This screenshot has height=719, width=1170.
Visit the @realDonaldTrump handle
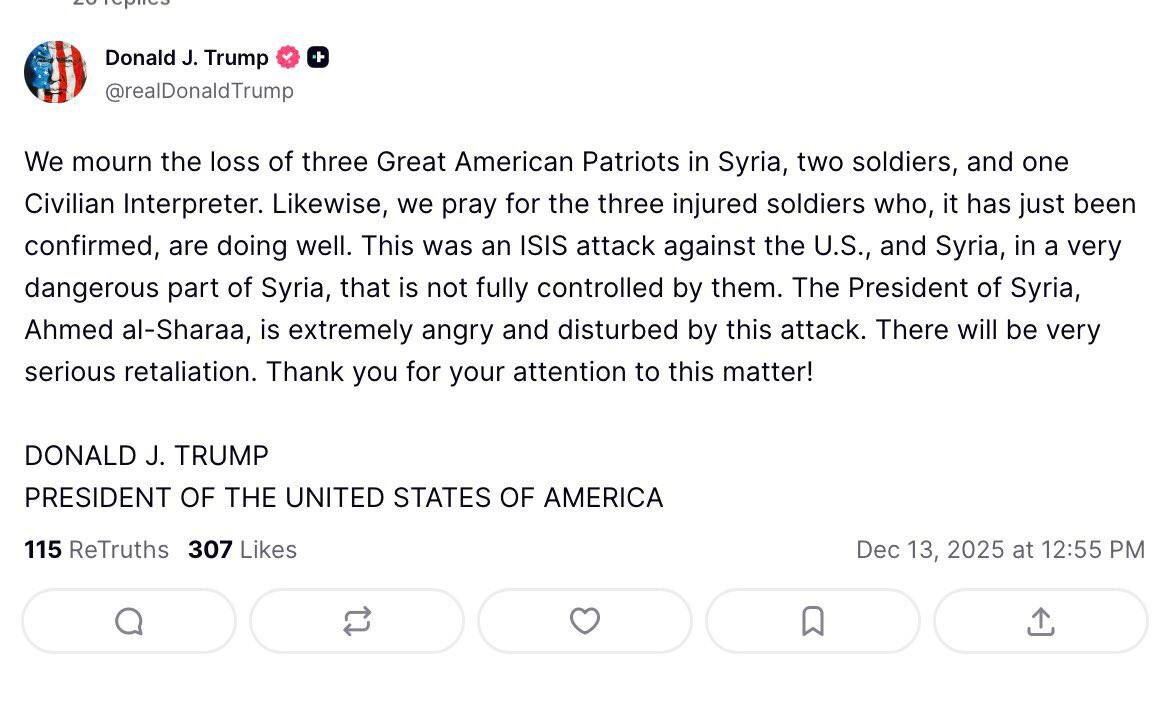click(199, 91)
